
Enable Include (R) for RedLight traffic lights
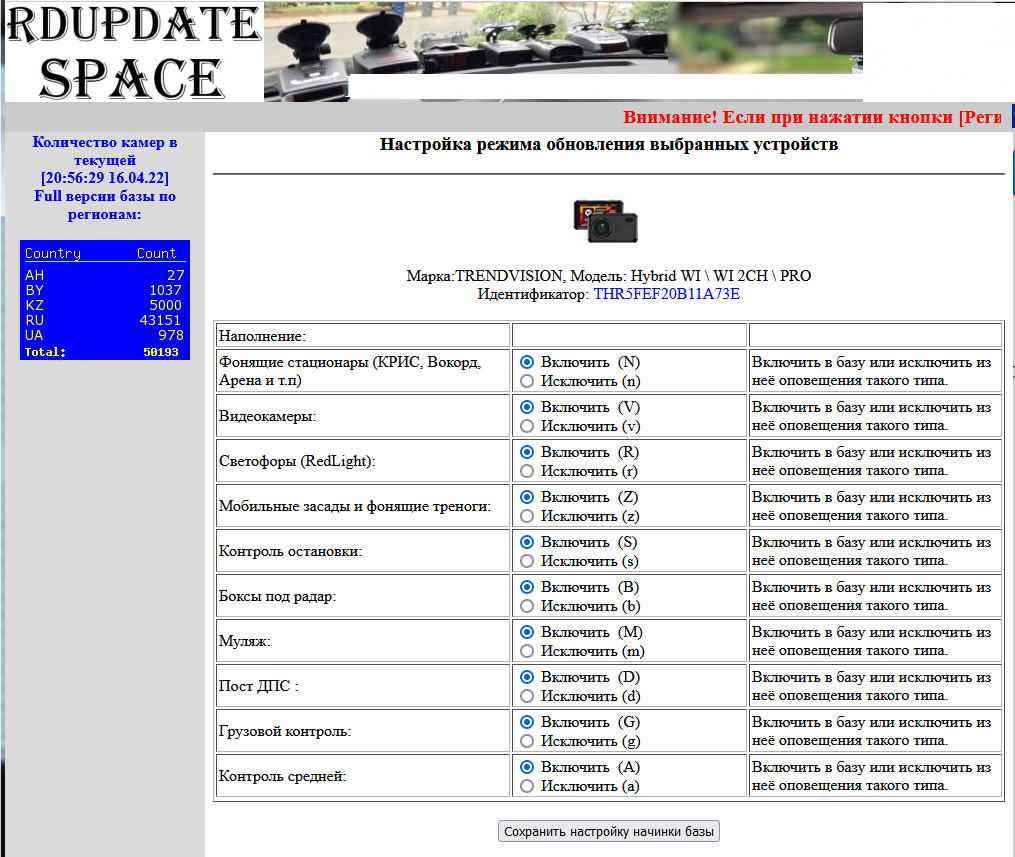(528, 452)
